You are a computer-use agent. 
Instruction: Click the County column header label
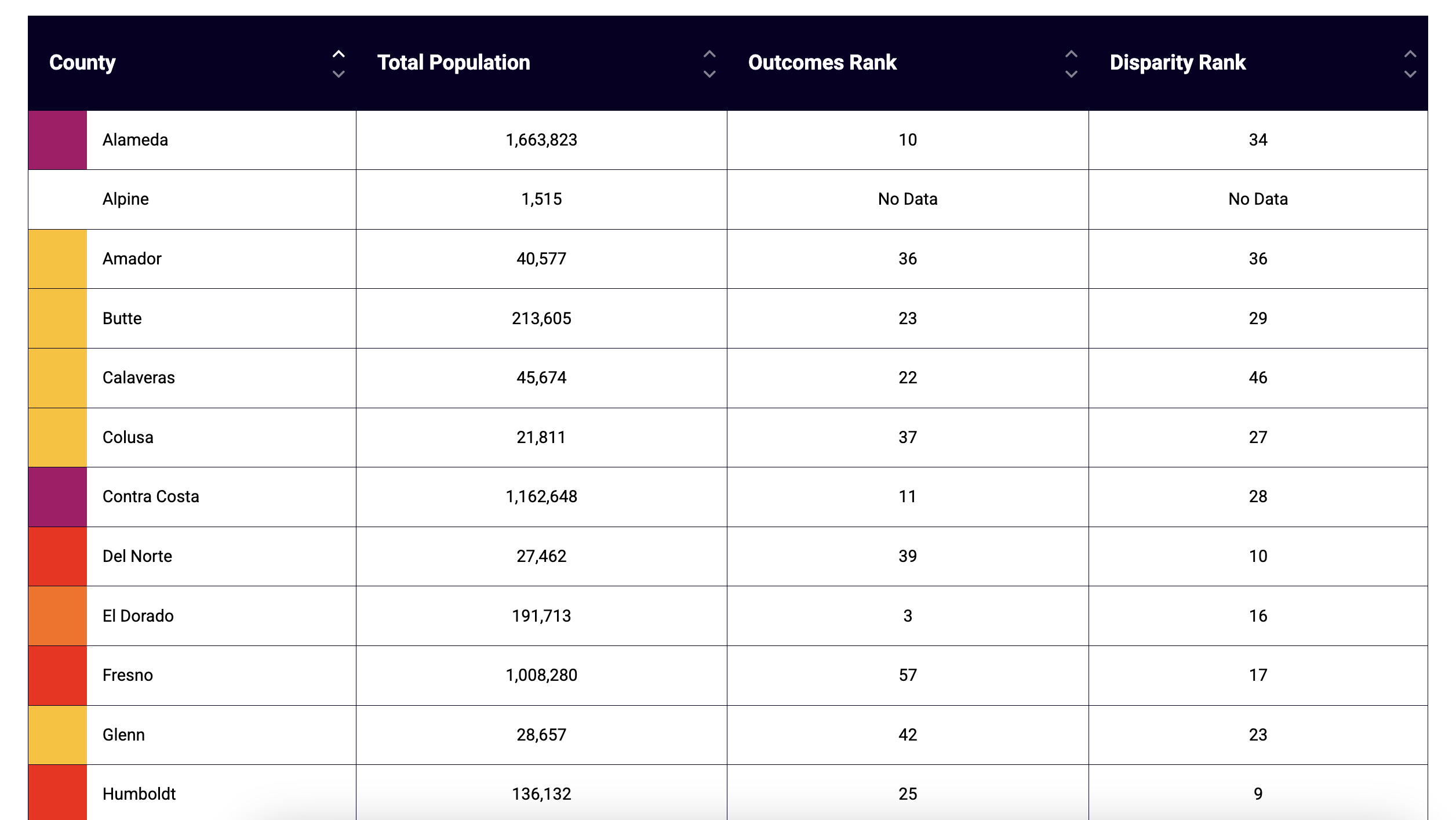tap(82, 63)
